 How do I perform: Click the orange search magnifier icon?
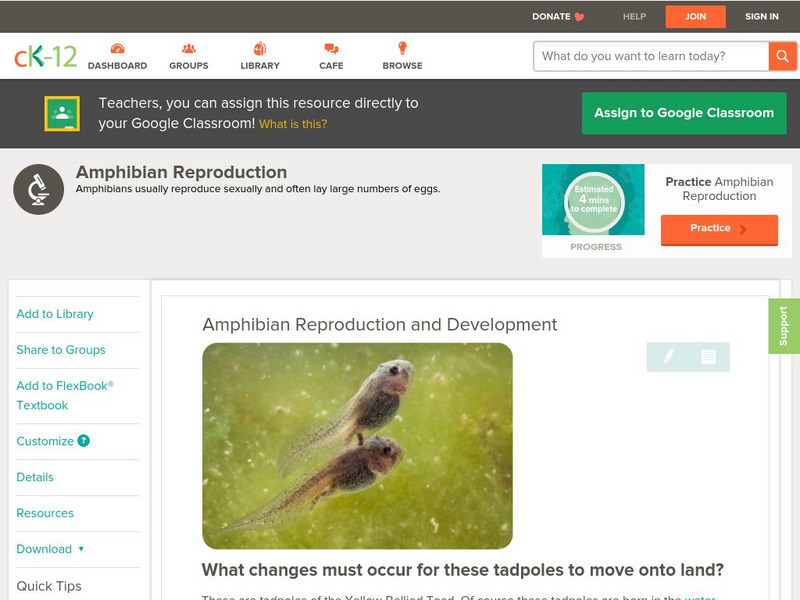tap(783, 56)
